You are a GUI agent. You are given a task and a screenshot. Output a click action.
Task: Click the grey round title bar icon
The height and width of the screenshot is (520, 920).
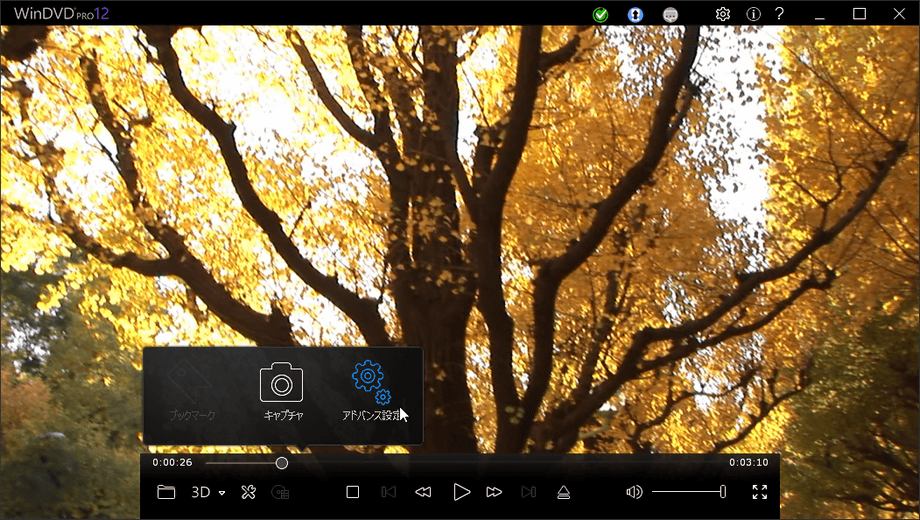[670, 14]
